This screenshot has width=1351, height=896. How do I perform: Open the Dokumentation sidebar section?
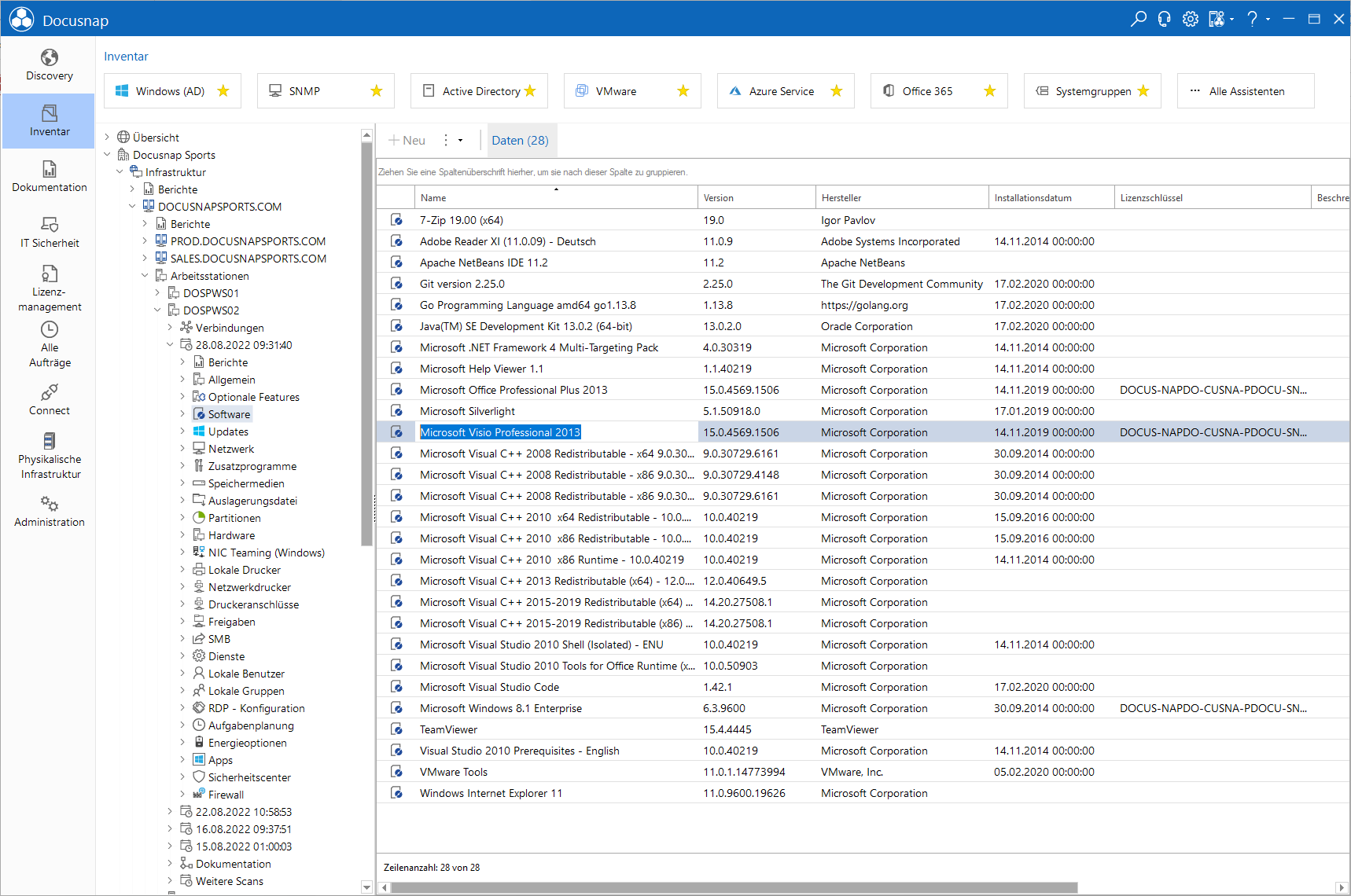[x=49, y=177]
